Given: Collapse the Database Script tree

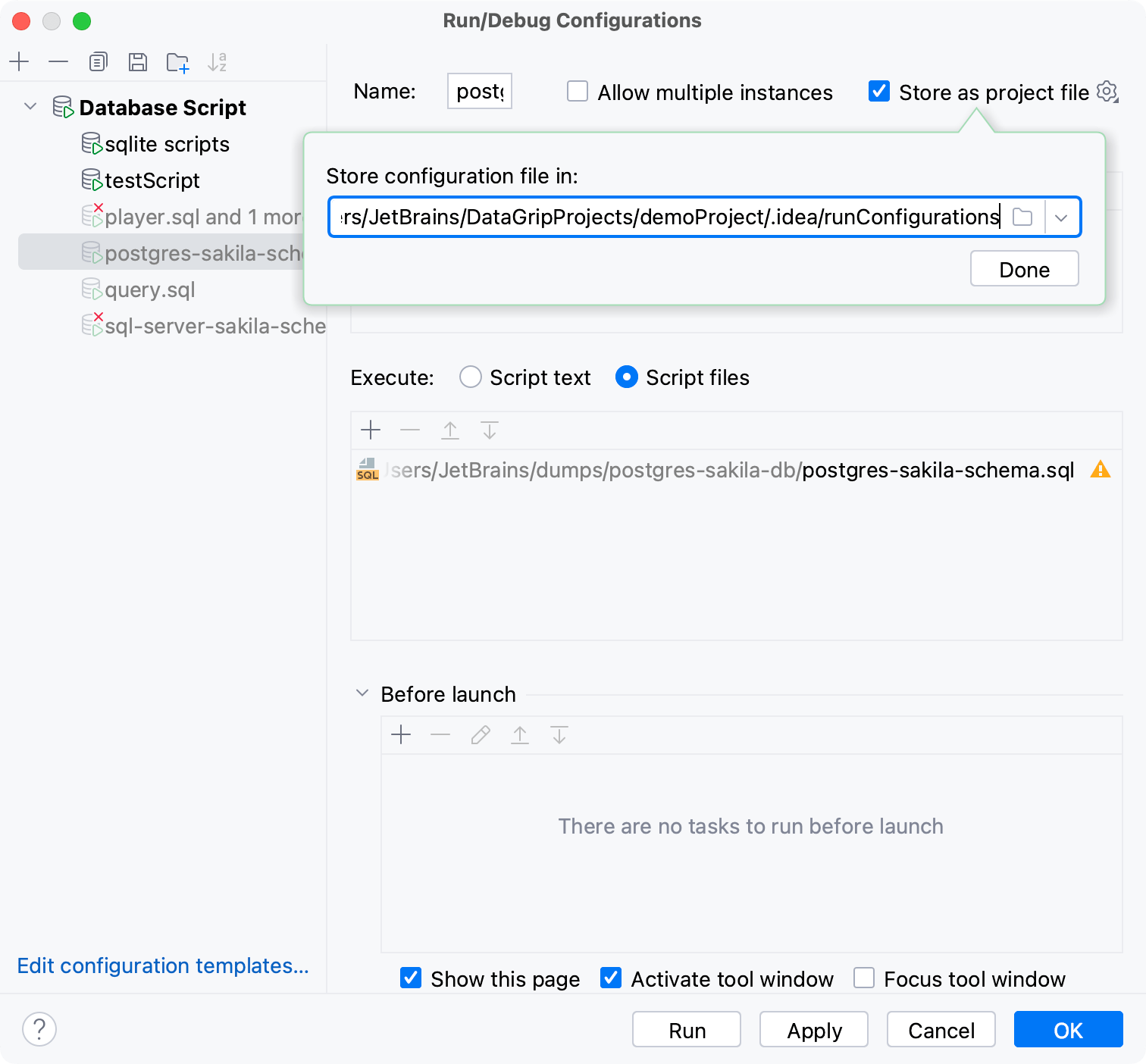Looking at the screenshot, I should click(30, 107).
